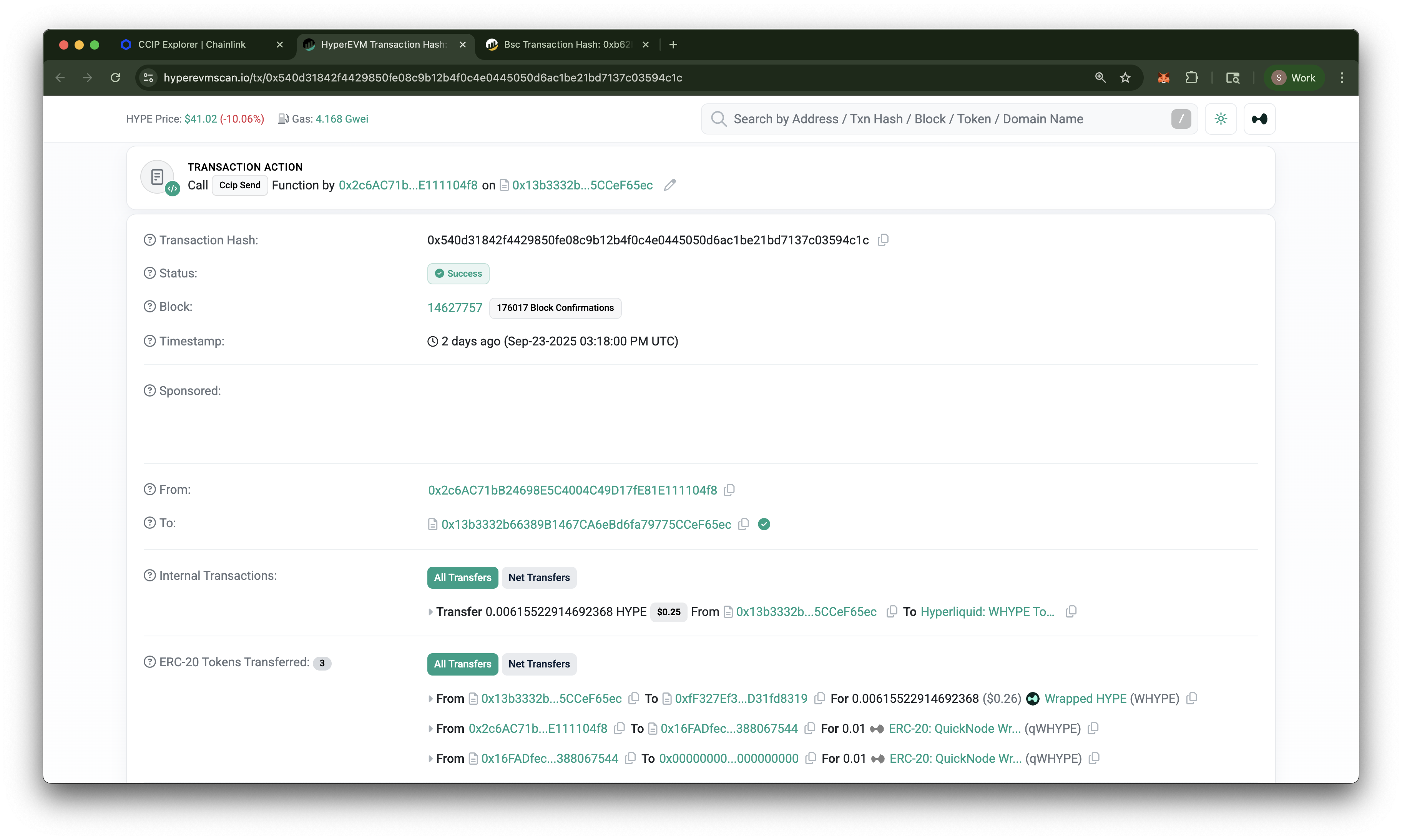1402x840 pixels.
Task: Expand the Transfer 0.00615 HYPE internal transaction
Action: (x=431, y=612)
